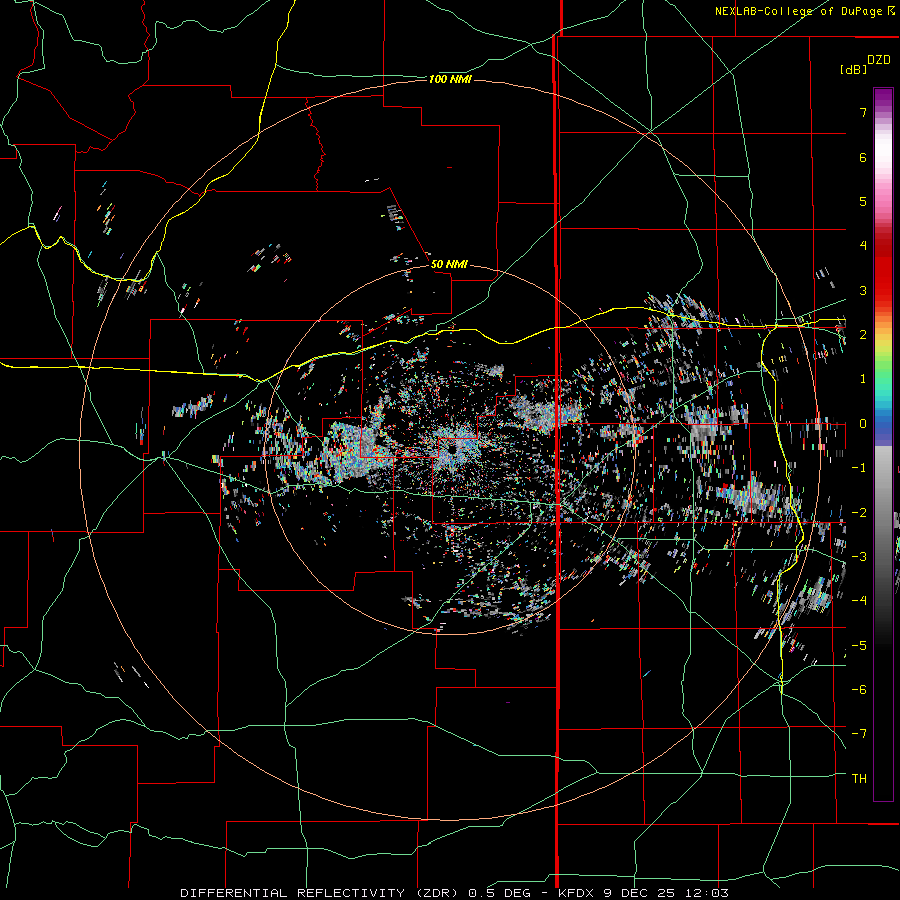
Task: Click the TH label on color scale
Action: click(x=859, y=779)
